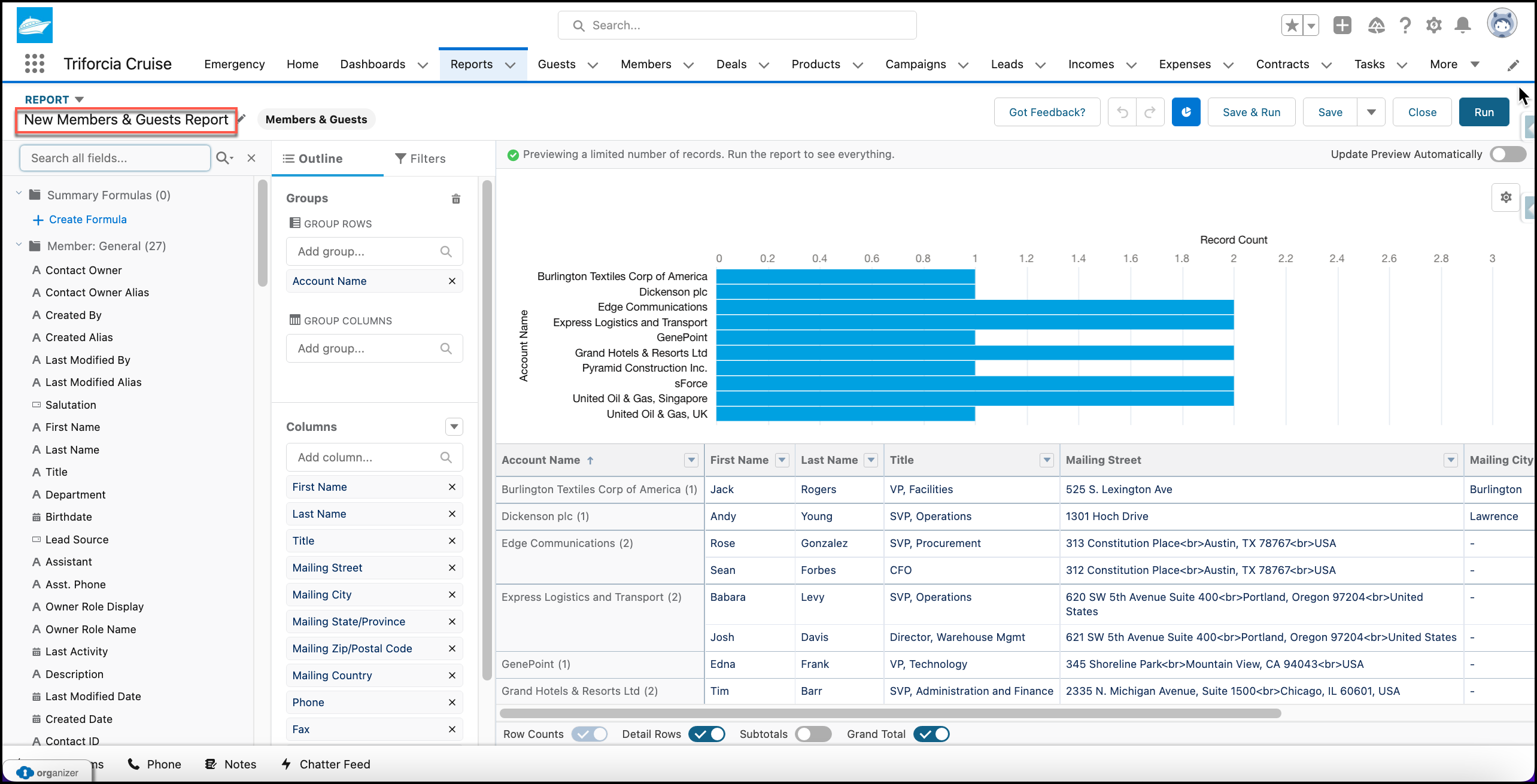Click the navigation edit pencil icon
Screen dimensions: 1537x784
[1513, 65]
